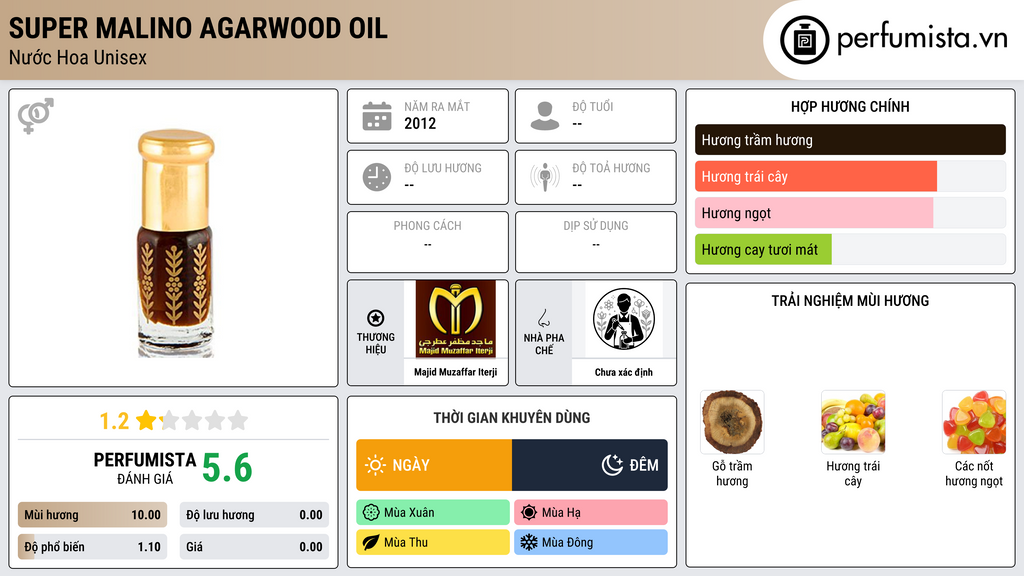Click the Giá 0.00 score field

point(254,547)
